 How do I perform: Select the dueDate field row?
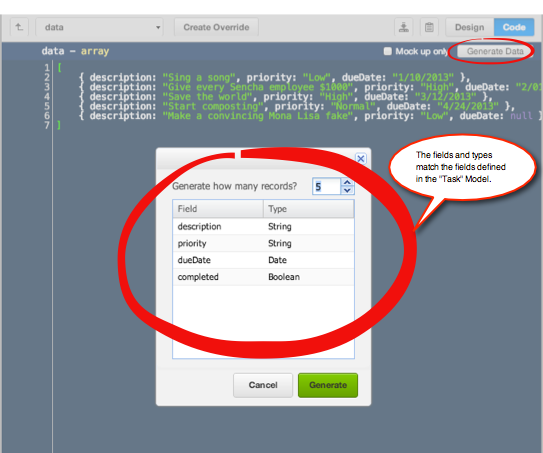click(x=263, y=260)
